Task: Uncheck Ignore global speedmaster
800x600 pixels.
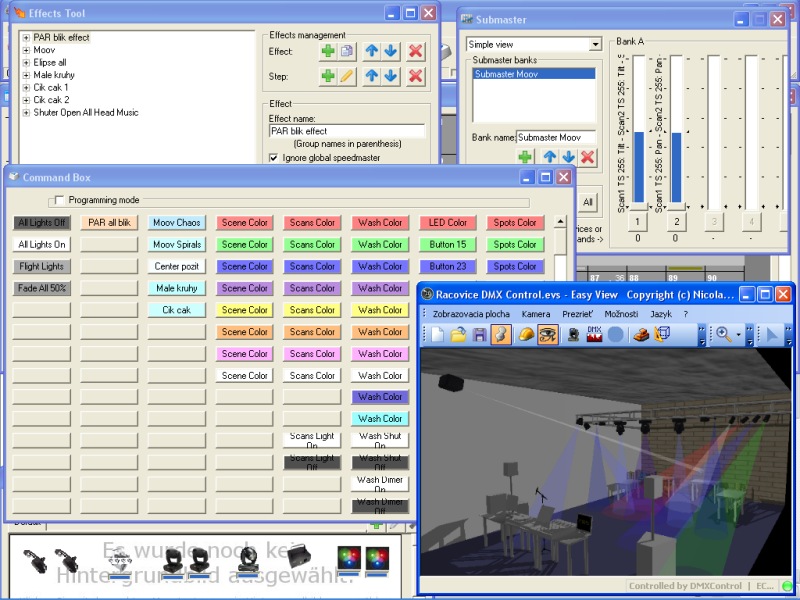Action: click(274, 157)
